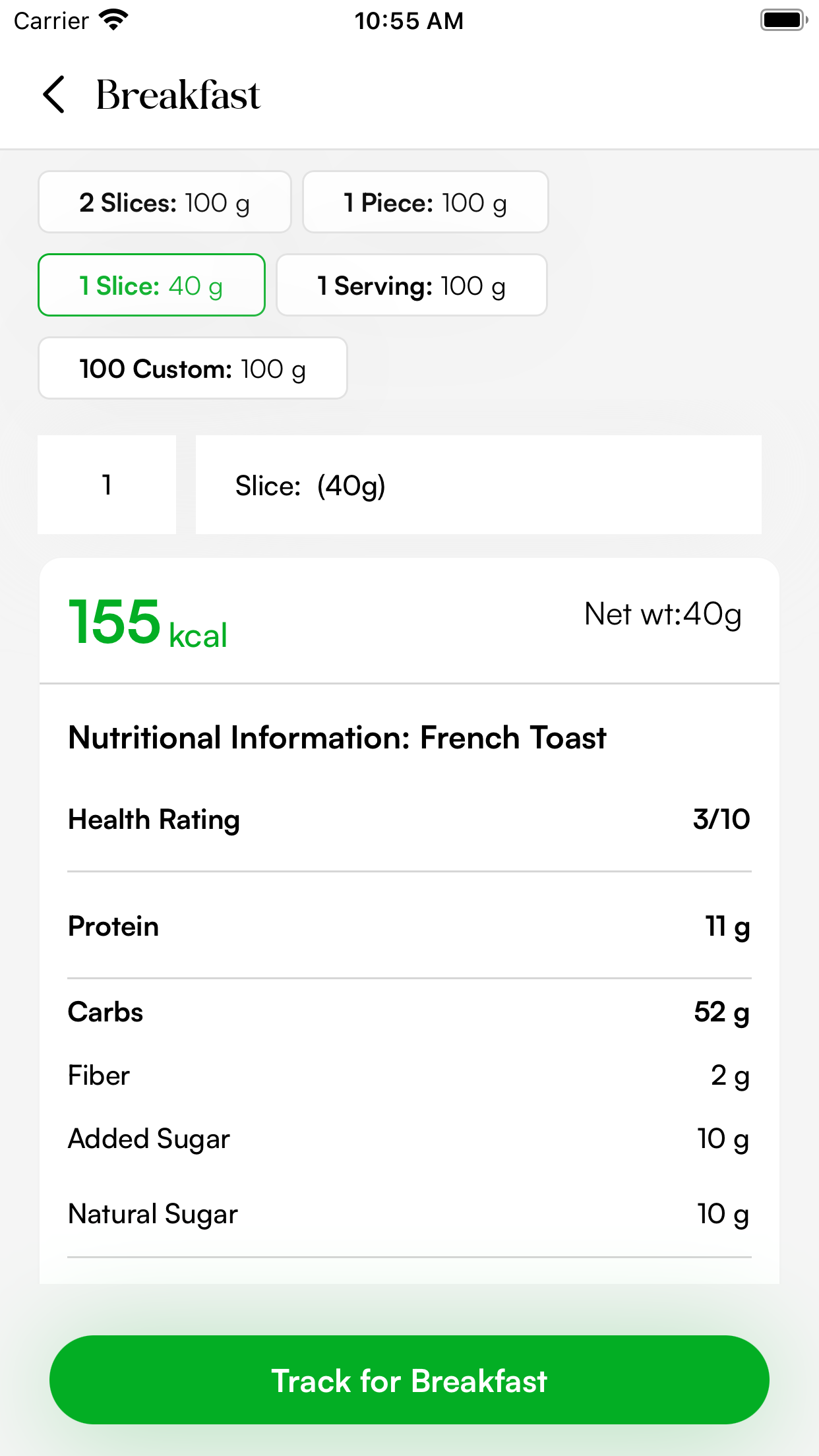Track this food for Breakfast
819x1456 pixels.
click(409, 1380)
